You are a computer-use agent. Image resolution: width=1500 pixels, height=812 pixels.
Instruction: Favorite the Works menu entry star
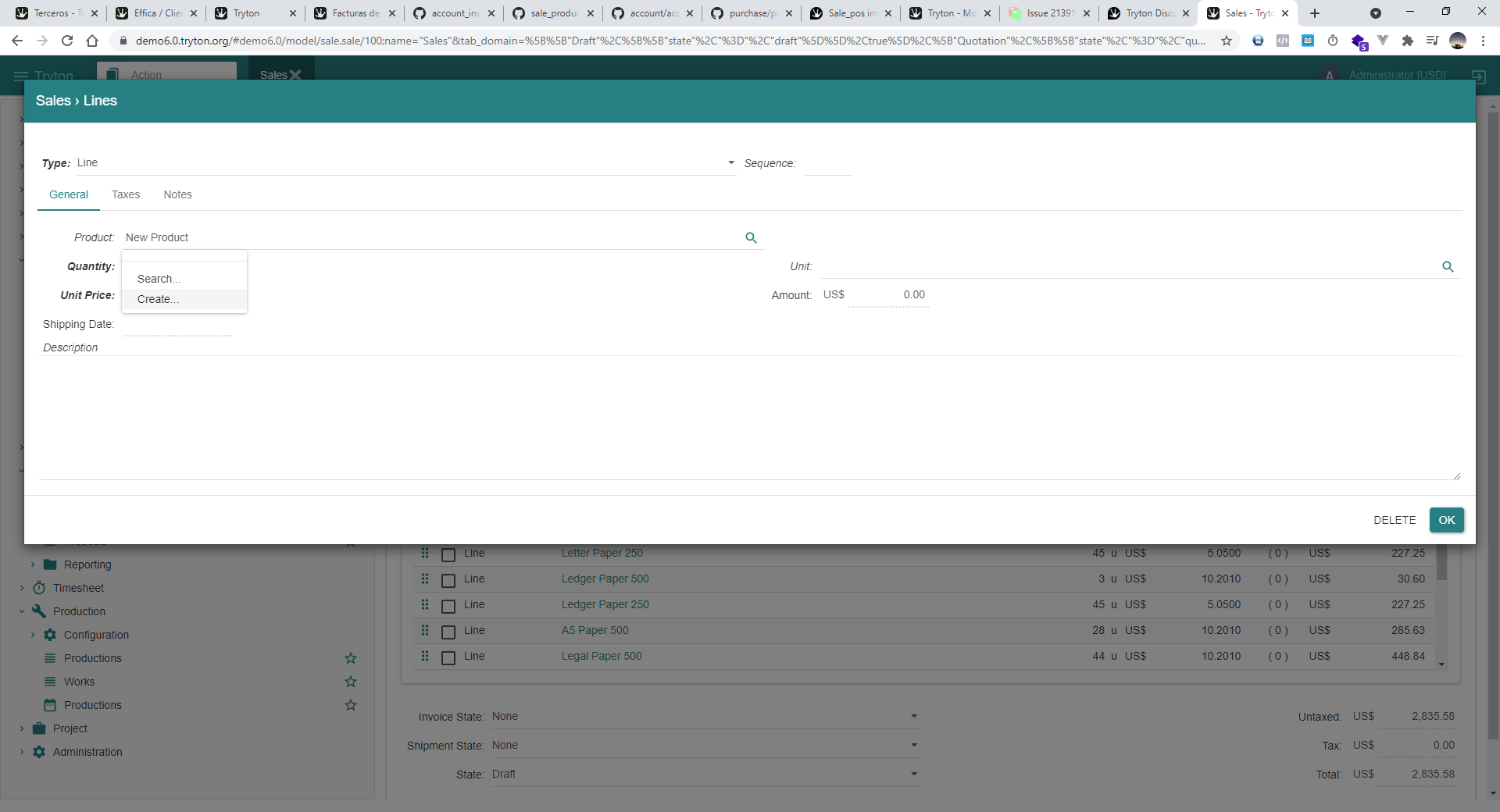point(351,682)
